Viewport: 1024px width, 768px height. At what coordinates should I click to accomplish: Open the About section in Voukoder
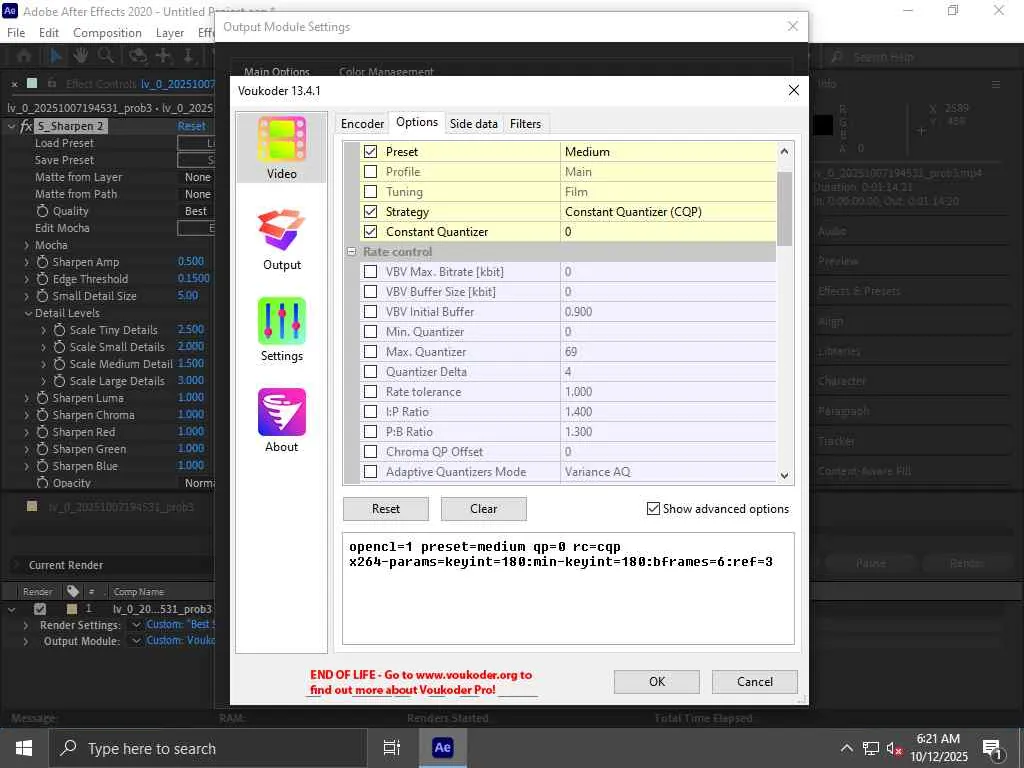(281, 421)
